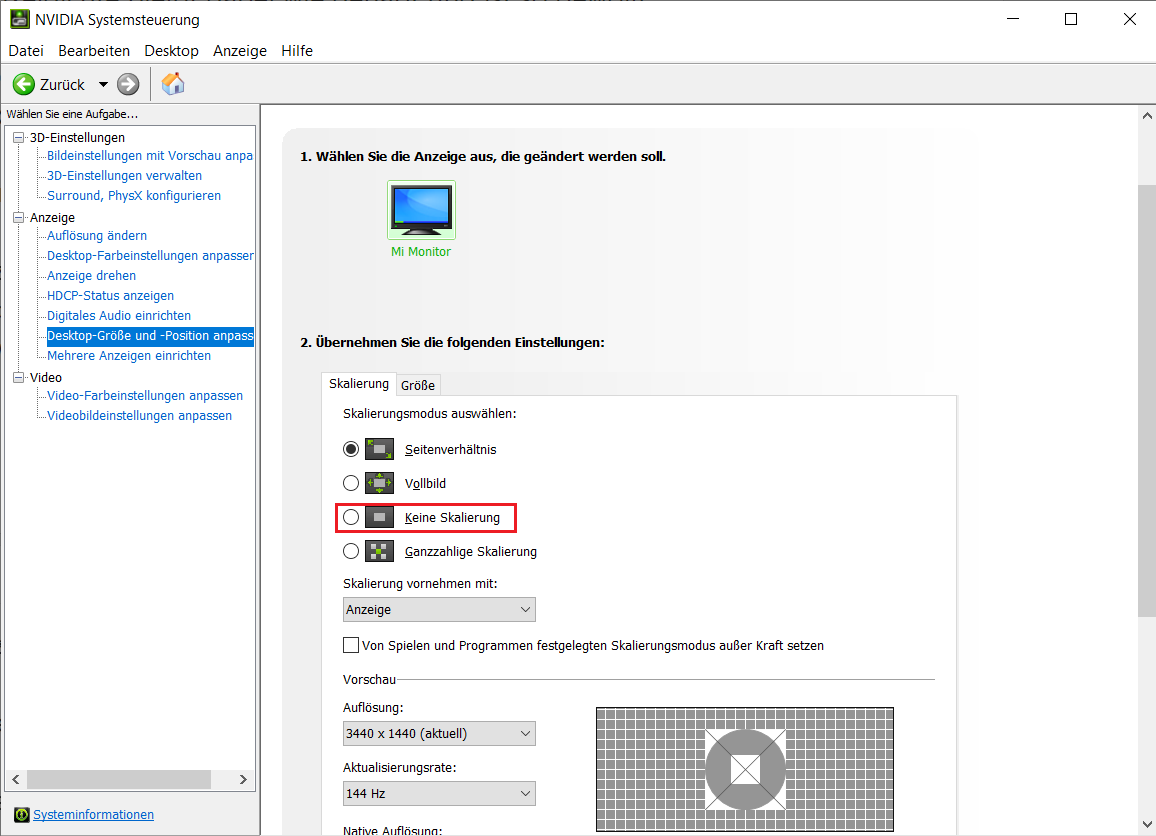1156x836 pixels.
Task: Click the sidebar scroll-right arrow
Action: 243,779
